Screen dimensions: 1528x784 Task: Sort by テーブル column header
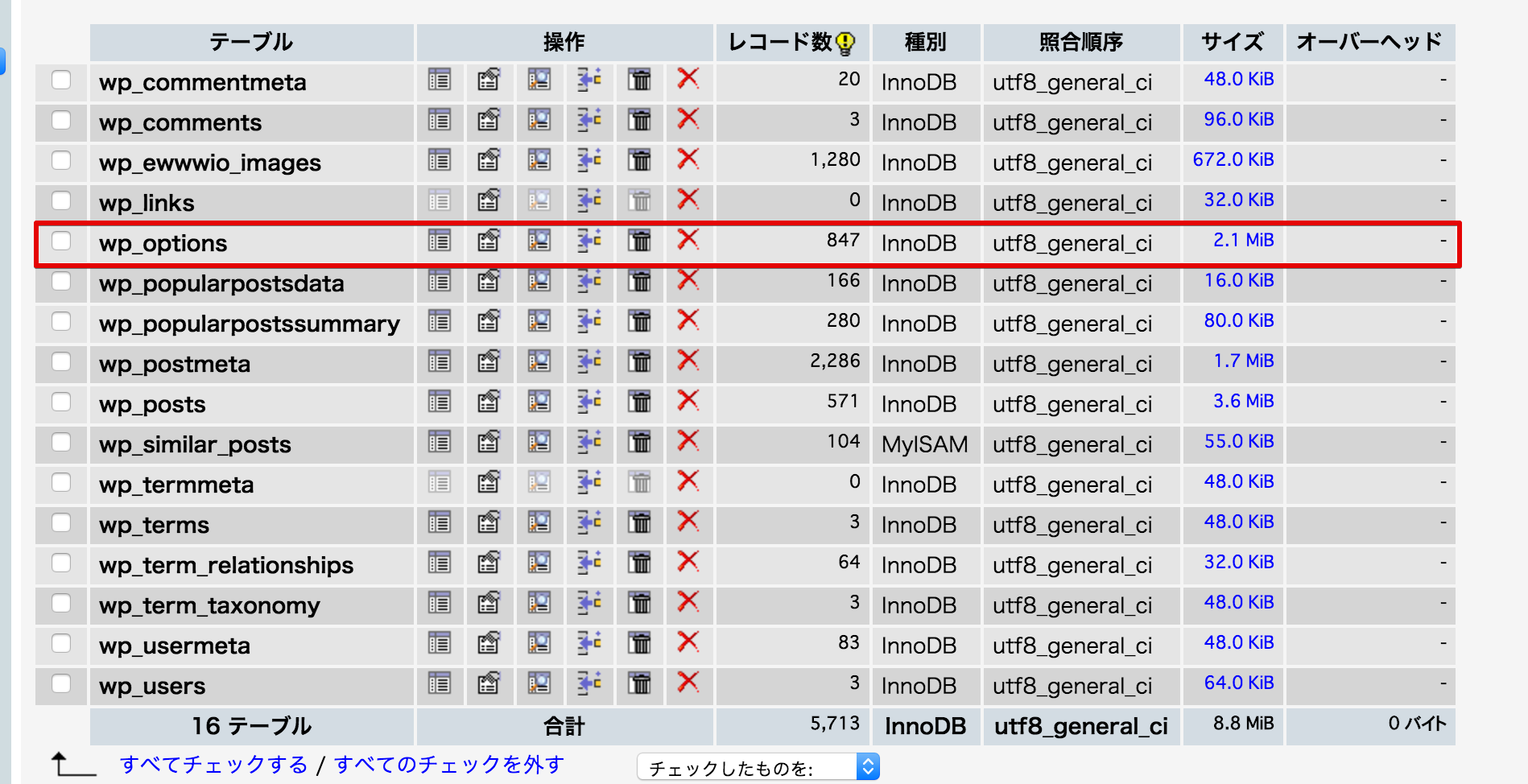tap(251, 42)
